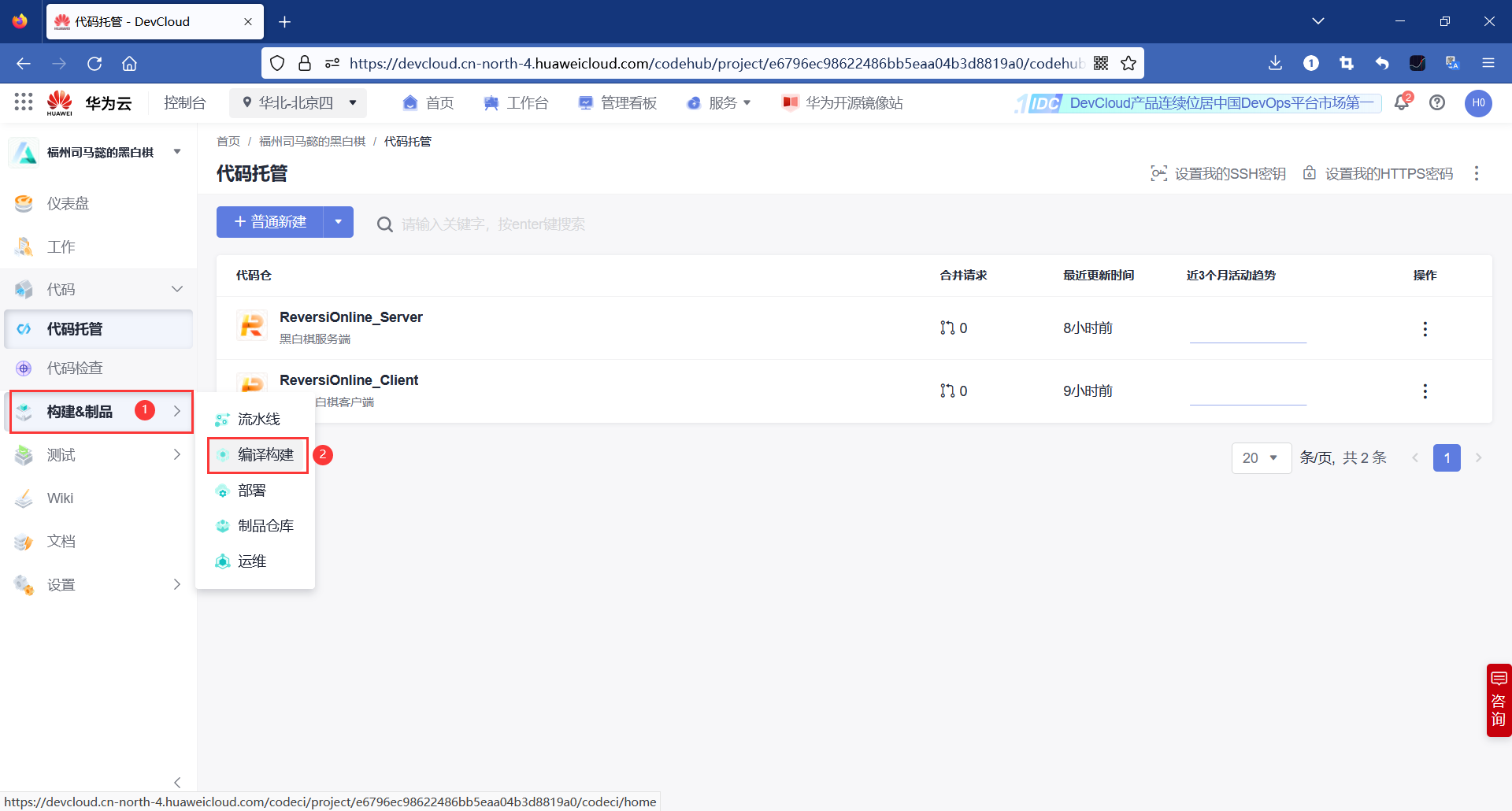Open the Firefox application menu
The width and height of the screenshot is (1512, 811).
click(x=1488, y=63)
